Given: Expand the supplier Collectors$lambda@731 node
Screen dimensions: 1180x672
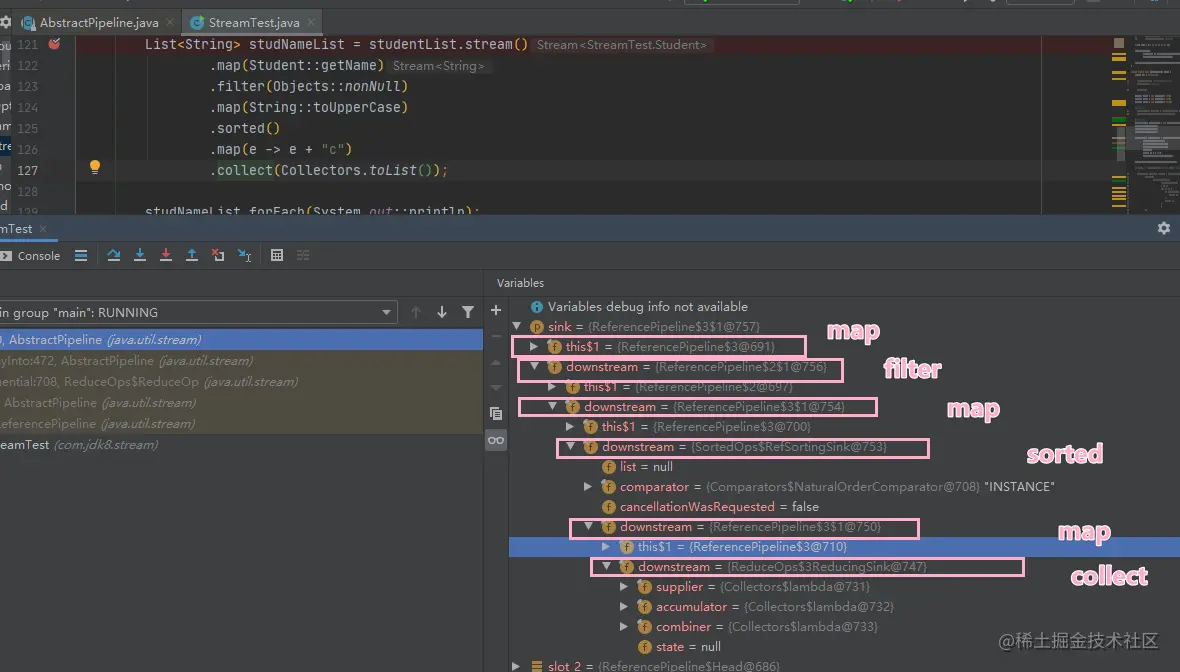Looking at the screenshot, I should pyautogui.click(x=624, y=586).
